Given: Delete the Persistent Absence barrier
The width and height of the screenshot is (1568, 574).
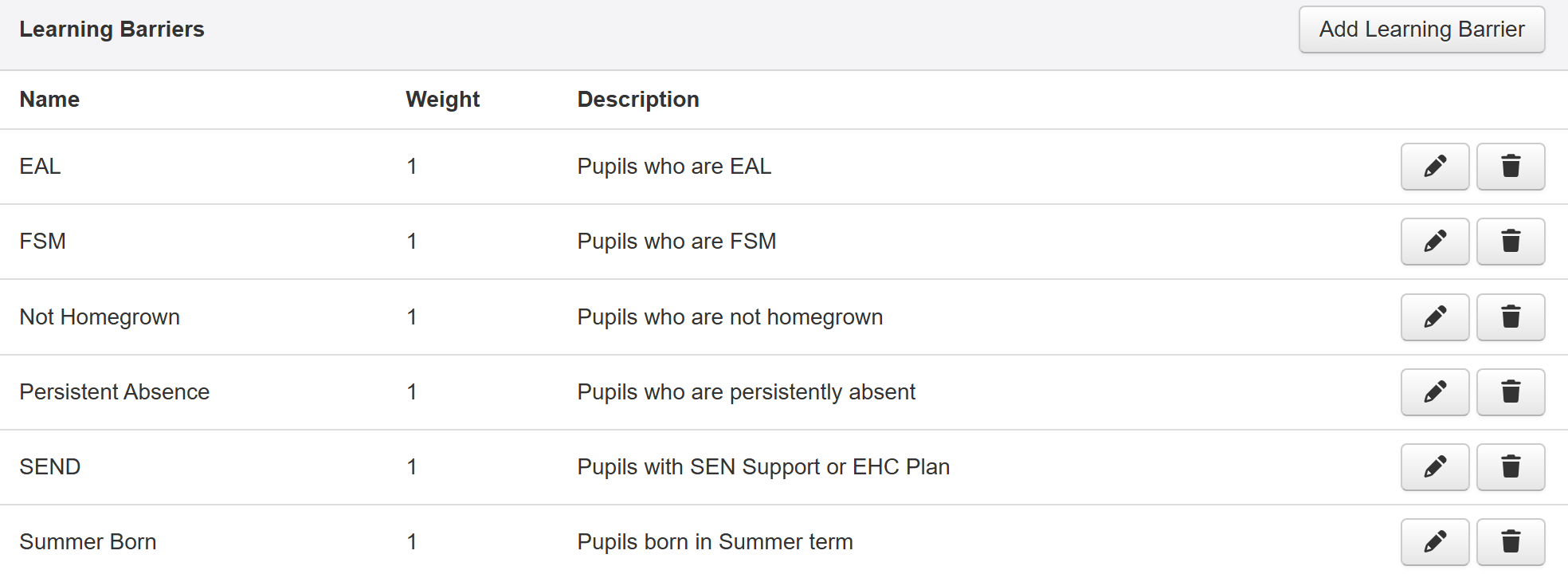Looking at the screenshot, I should [x=1510, y=392].
